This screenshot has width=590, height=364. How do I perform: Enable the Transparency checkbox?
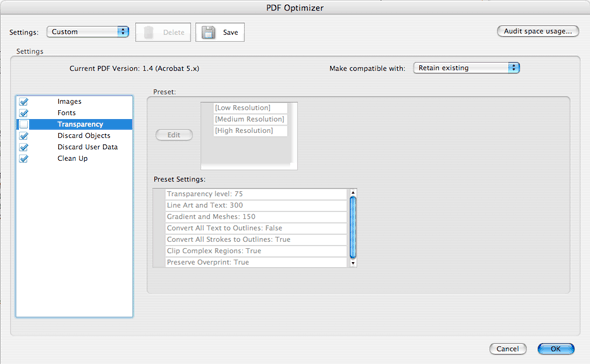click(24, 124)
